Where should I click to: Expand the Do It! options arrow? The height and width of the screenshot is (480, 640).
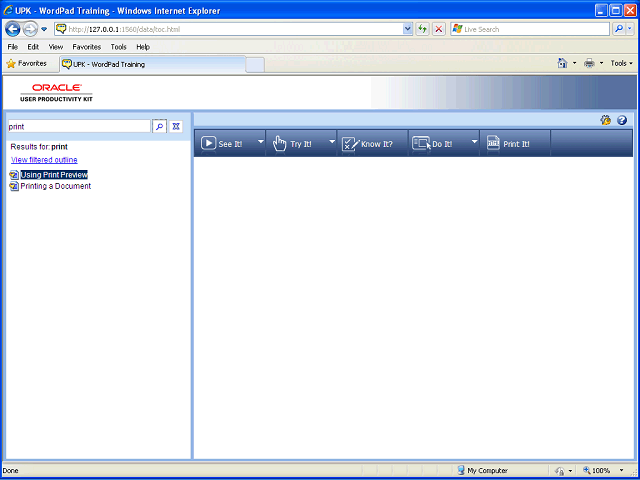474,142
